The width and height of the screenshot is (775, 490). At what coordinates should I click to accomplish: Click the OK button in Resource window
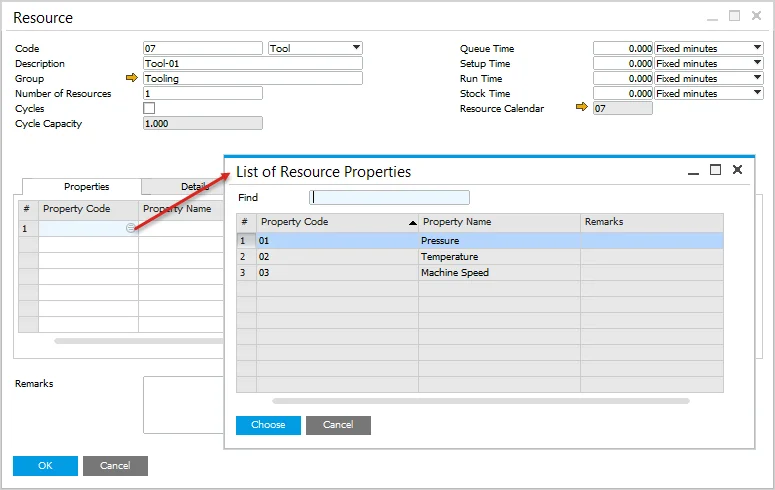coord(45,466)
